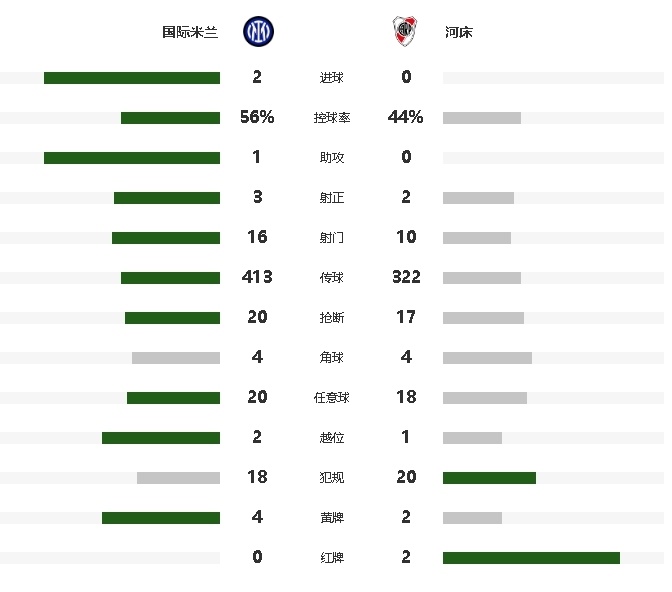Image resolution: width=672 pixels, height=592 pixels.
Task: Select the 助攻 assists label
Action: coord(332,158)
